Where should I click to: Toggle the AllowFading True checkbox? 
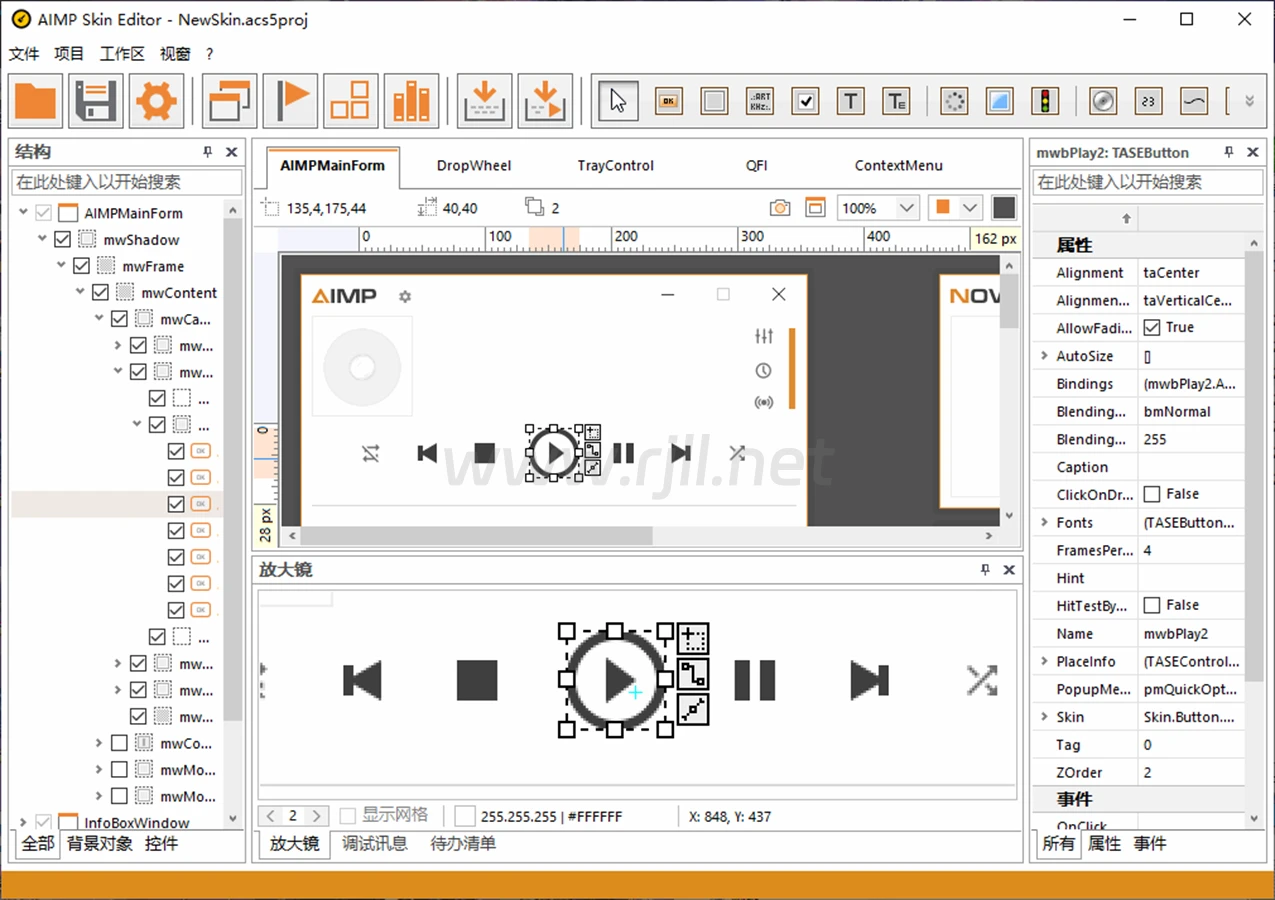tap(1152, 328)
